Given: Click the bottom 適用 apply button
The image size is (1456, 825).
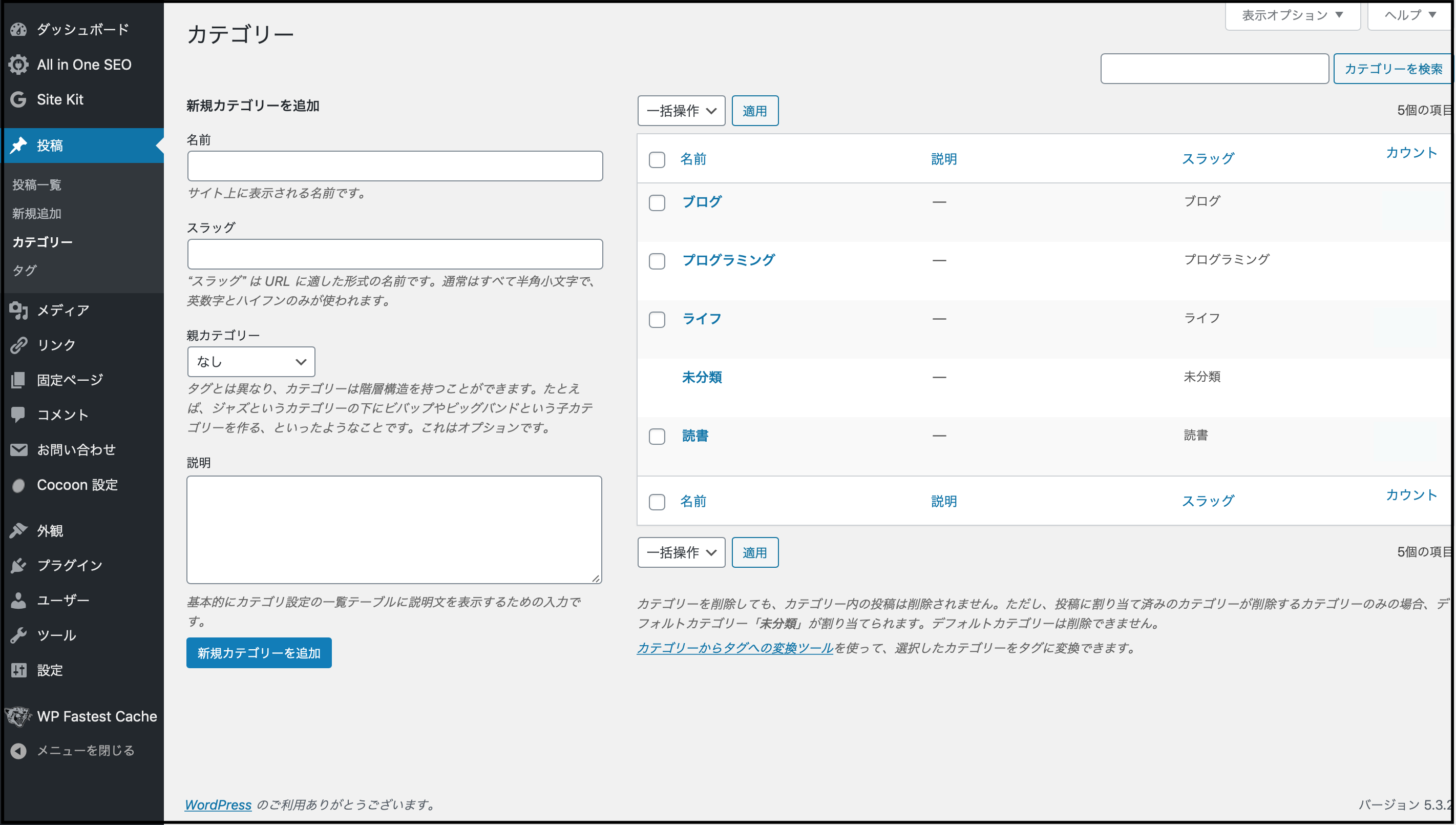Looking at the screenshot, I should click(755, 552).
